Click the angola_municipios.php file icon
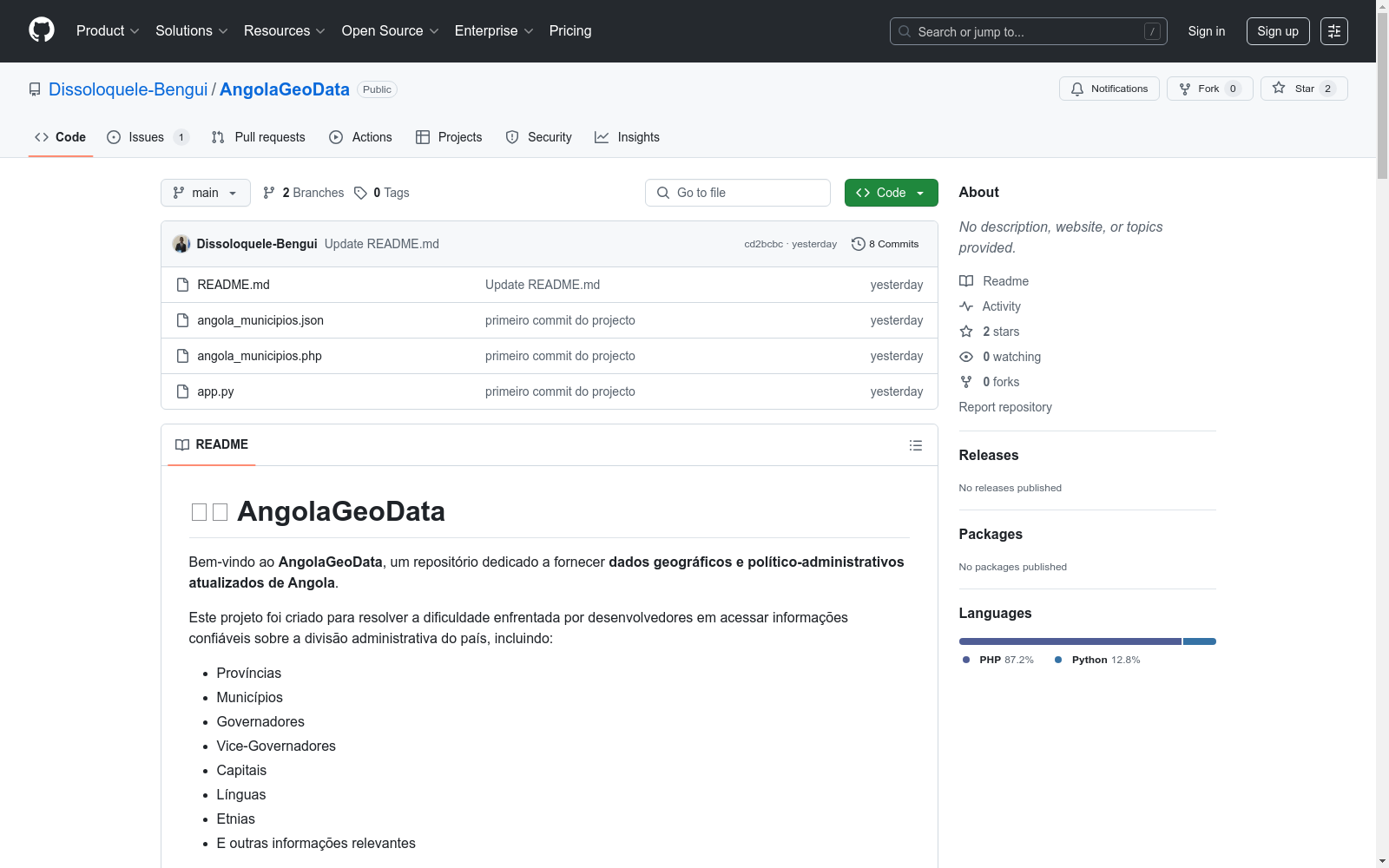Image resolution: width=1389 pixels, height=868 pixels. click(x=182, y=356)
